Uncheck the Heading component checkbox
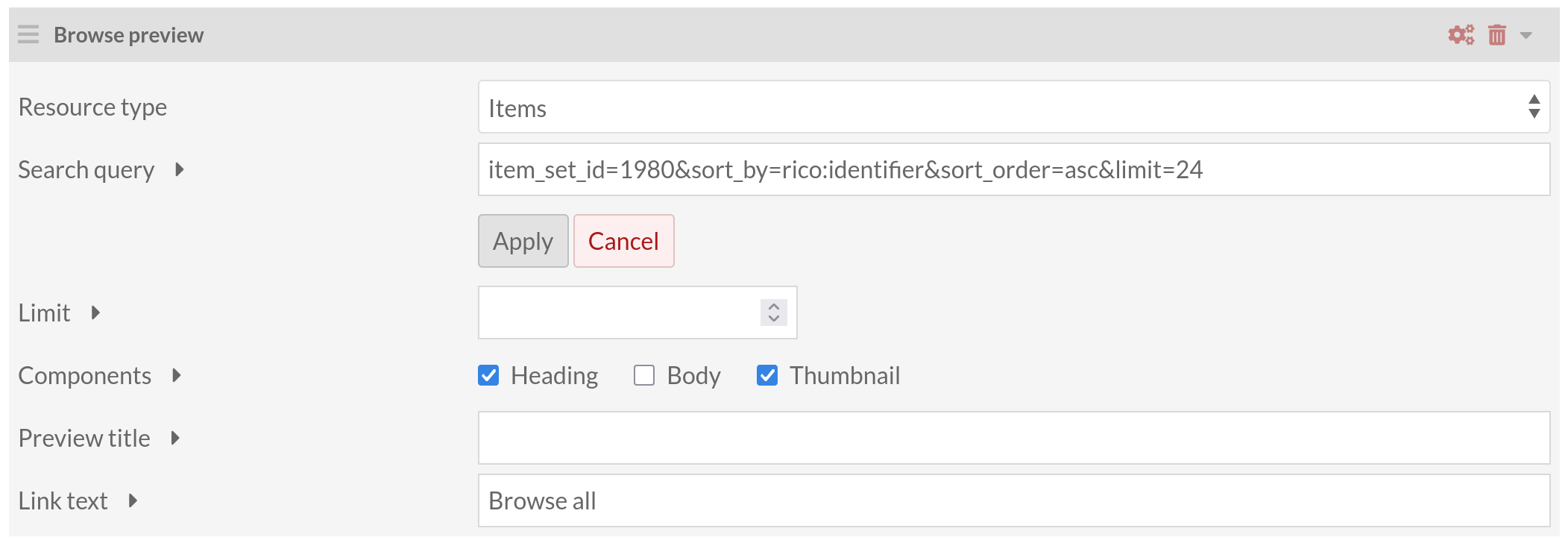 488,375
